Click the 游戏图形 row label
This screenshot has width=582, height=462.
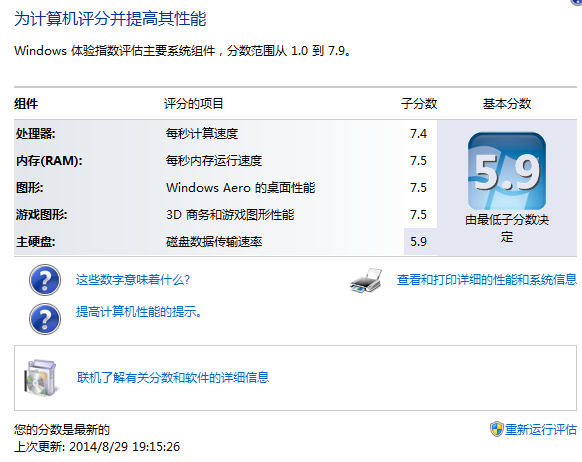(42, 214)
